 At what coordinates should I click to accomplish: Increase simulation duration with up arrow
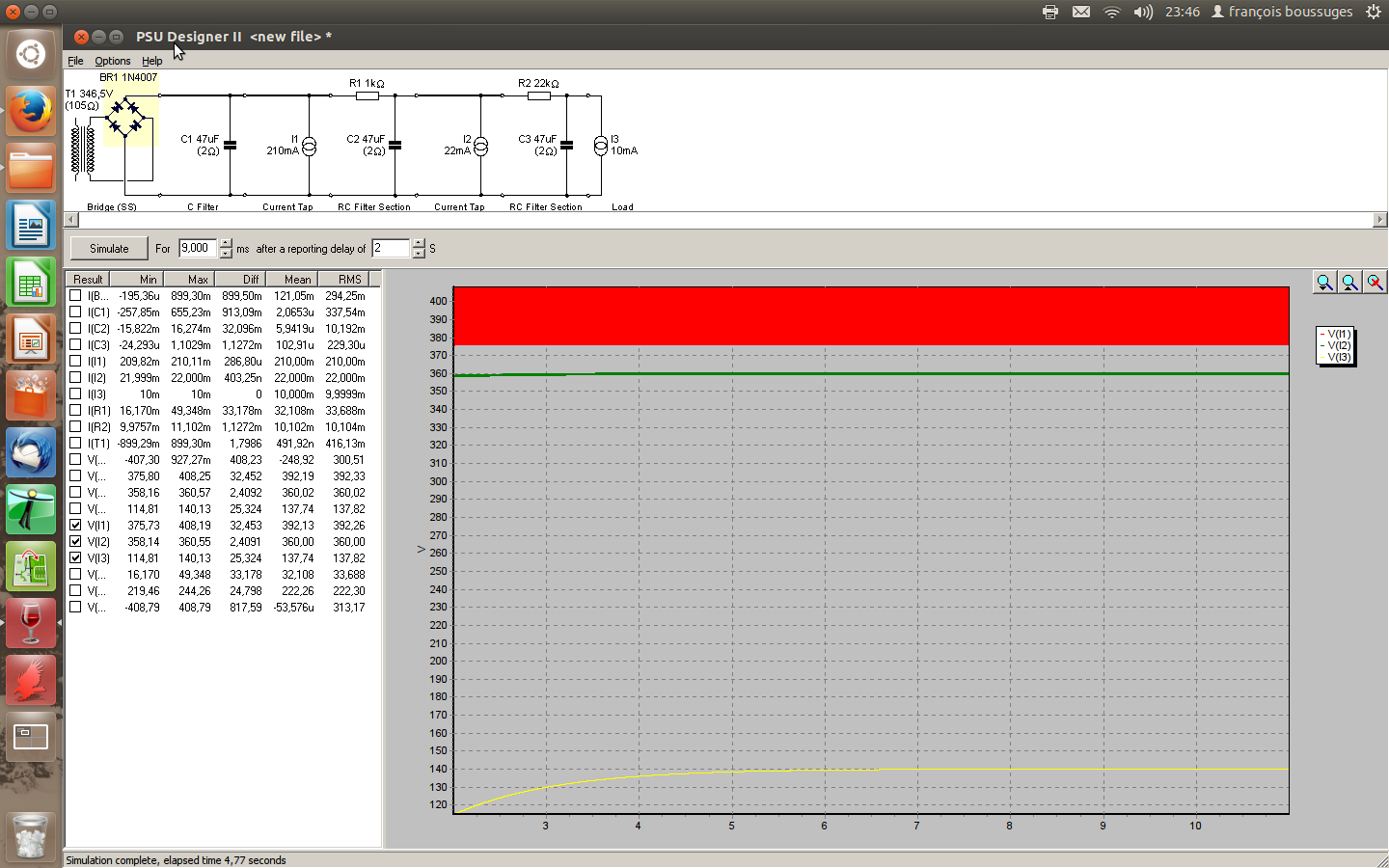tap(226, 243)
